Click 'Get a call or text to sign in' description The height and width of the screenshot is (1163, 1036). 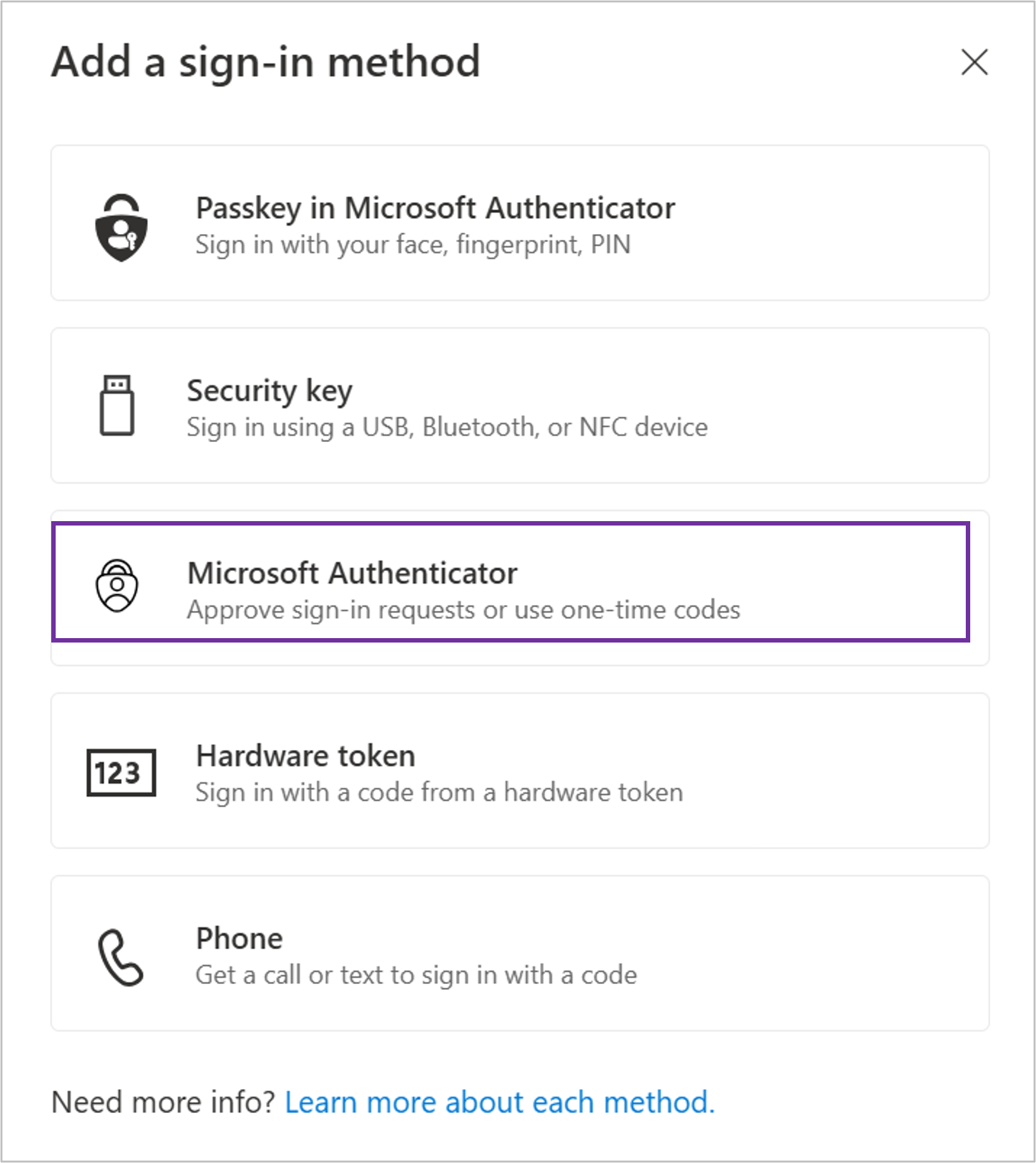416,975
